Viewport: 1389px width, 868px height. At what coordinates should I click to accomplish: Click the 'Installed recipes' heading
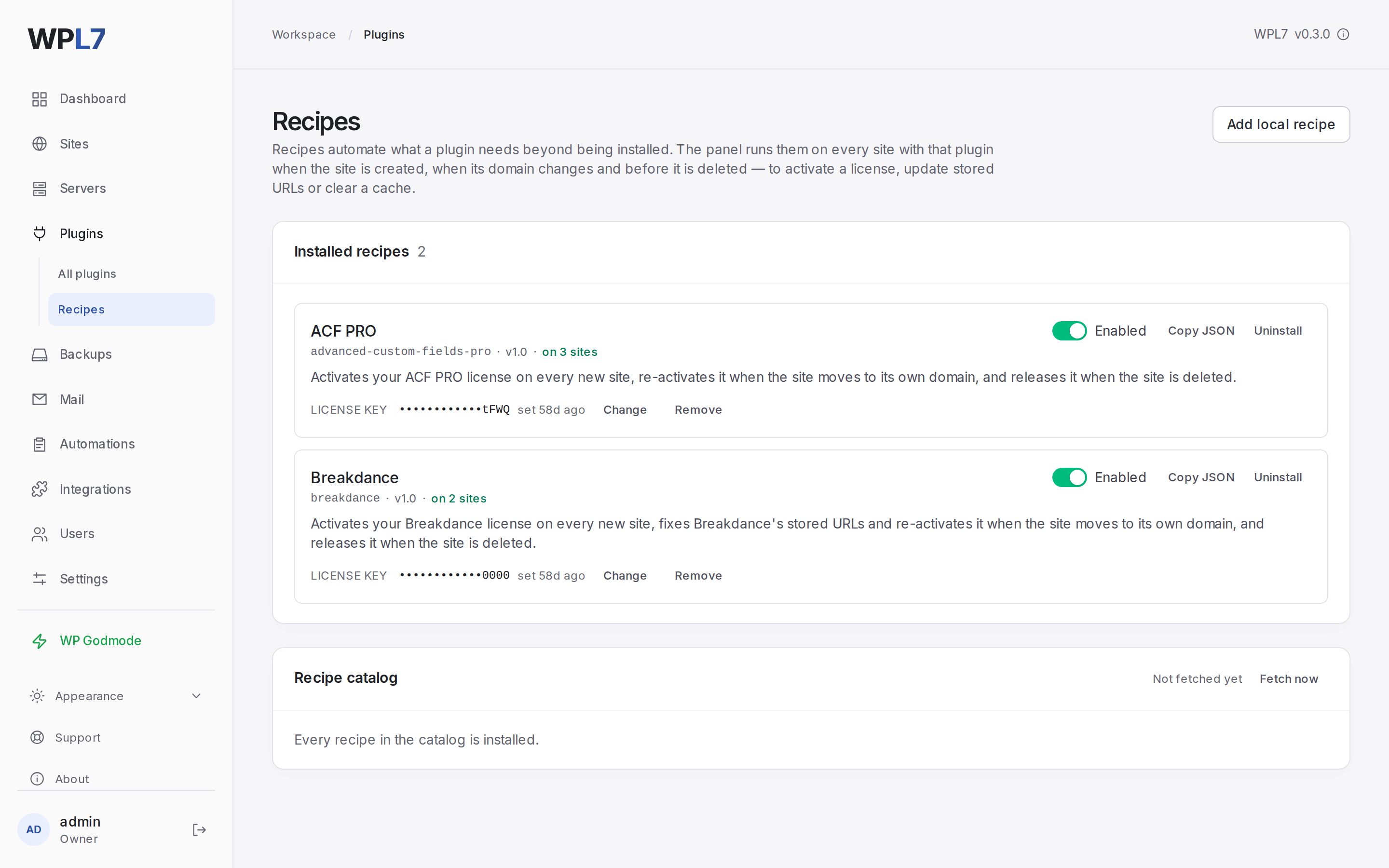pos(351,251)
